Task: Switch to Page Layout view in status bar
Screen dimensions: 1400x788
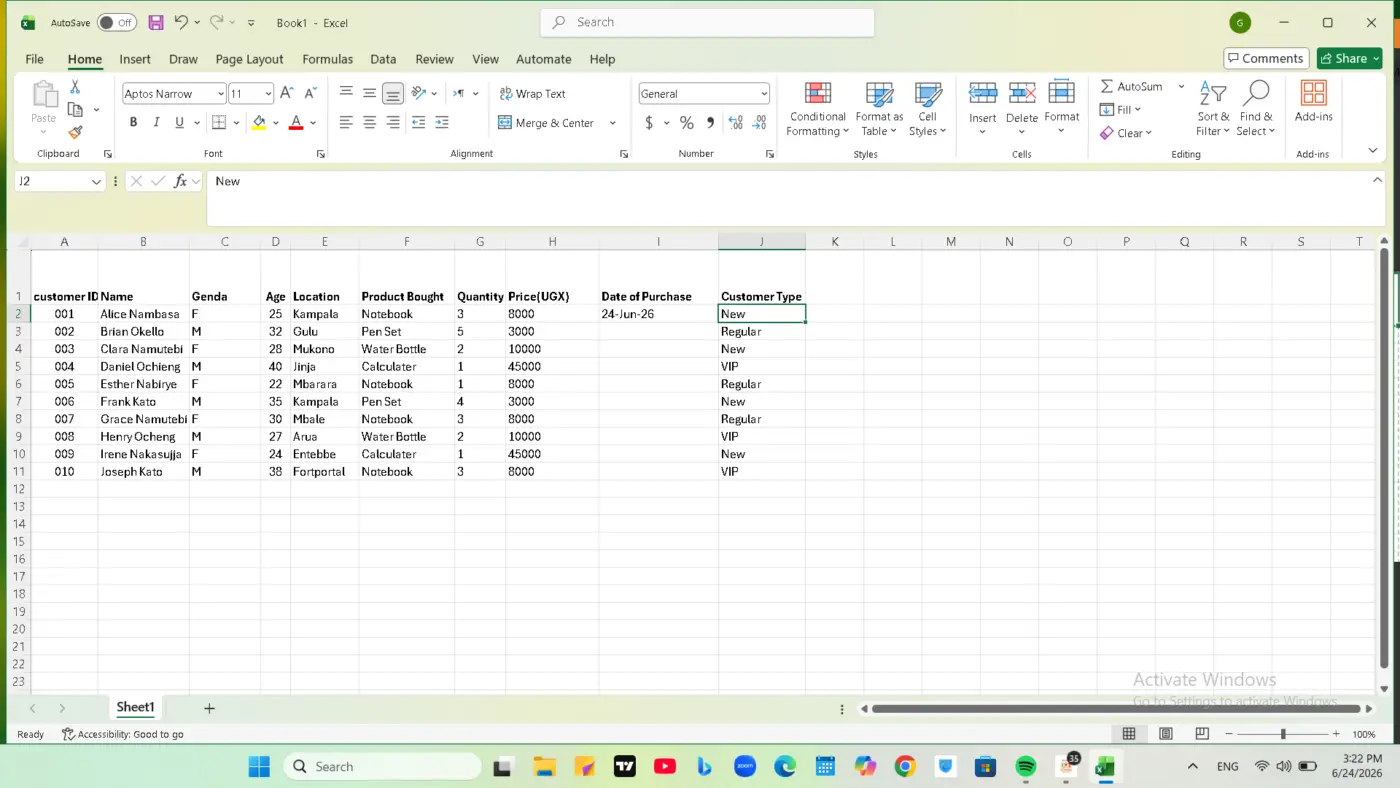Action: [x=1166, y=734]
